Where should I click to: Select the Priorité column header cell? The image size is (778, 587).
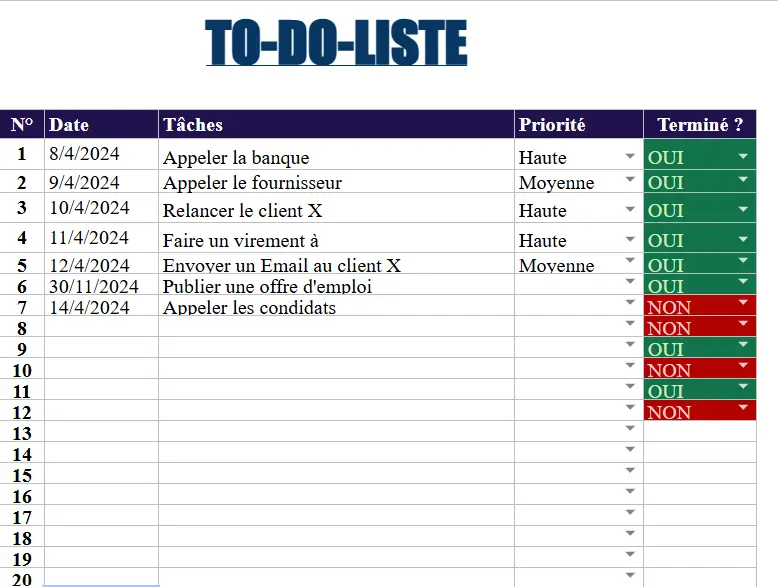coord(578,125)
